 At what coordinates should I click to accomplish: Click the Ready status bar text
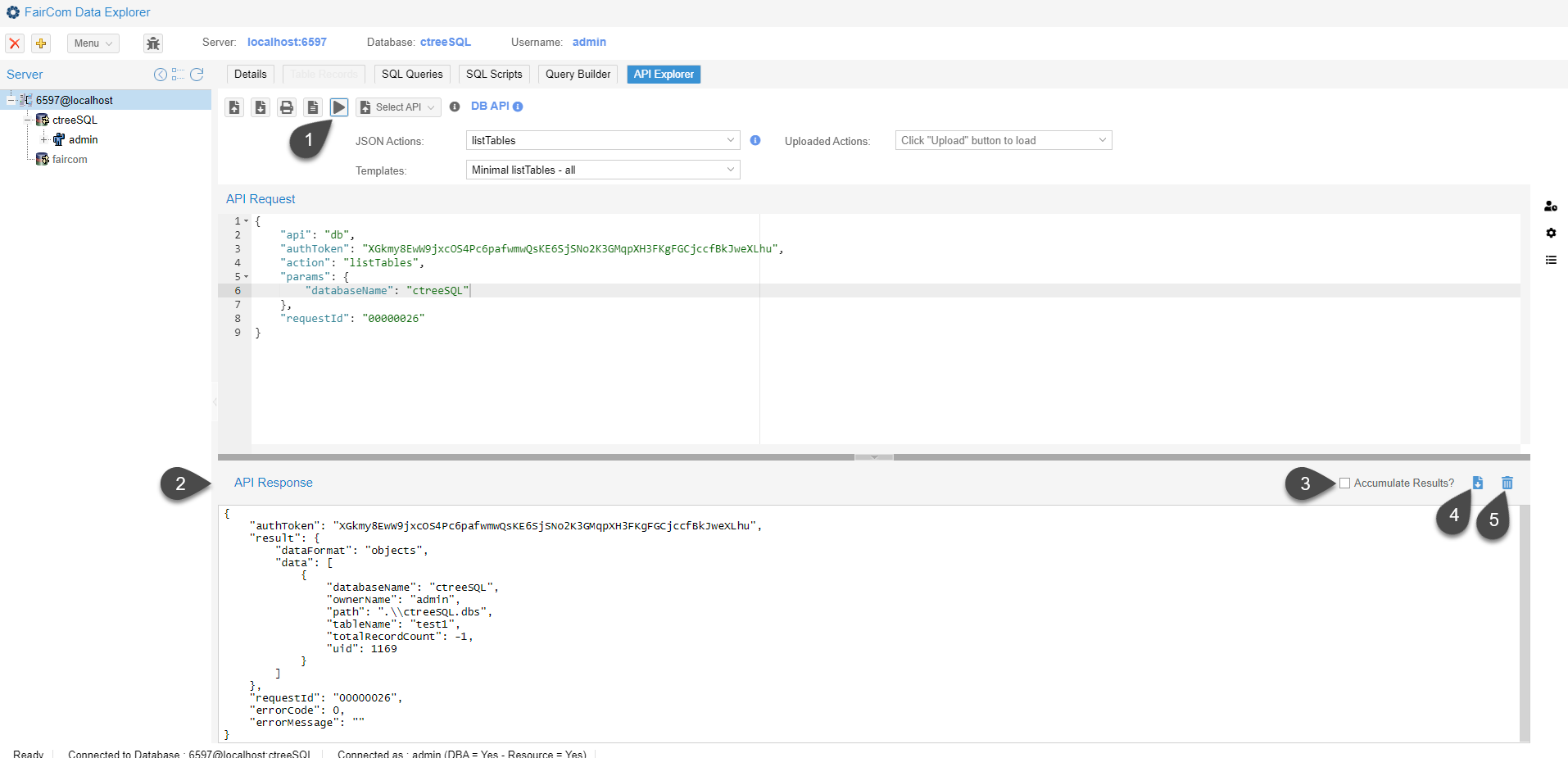point(28,755)
